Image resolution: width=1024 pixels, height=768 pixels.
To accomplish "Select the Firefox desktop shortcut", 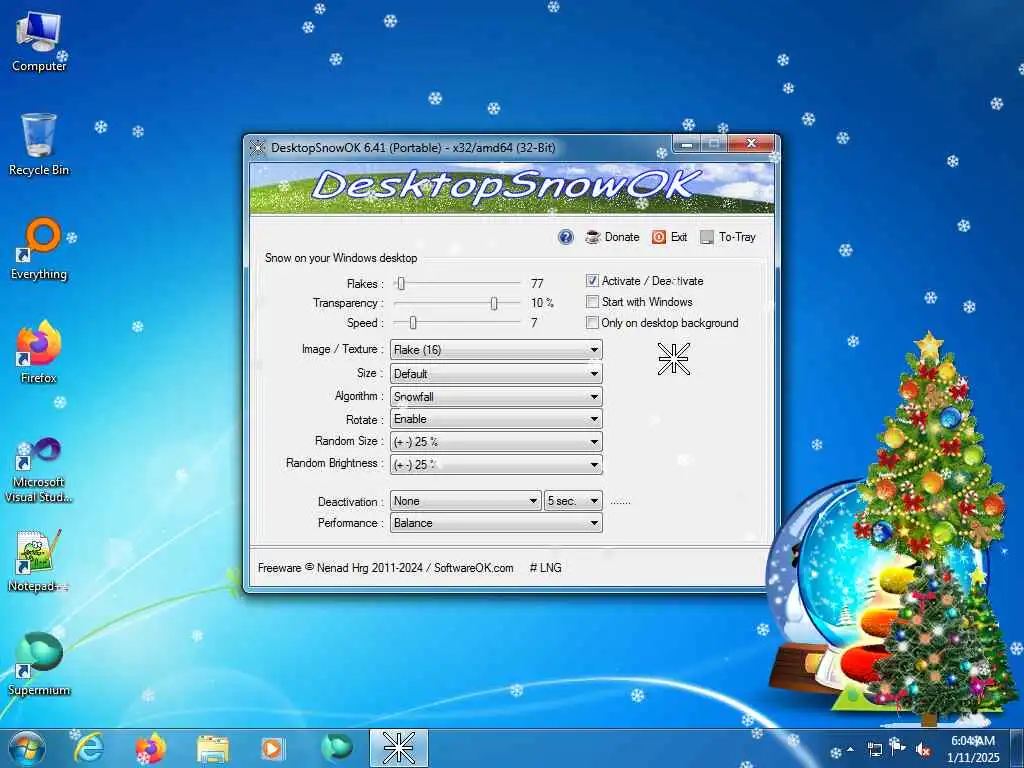I will click(x=39, y=352).
